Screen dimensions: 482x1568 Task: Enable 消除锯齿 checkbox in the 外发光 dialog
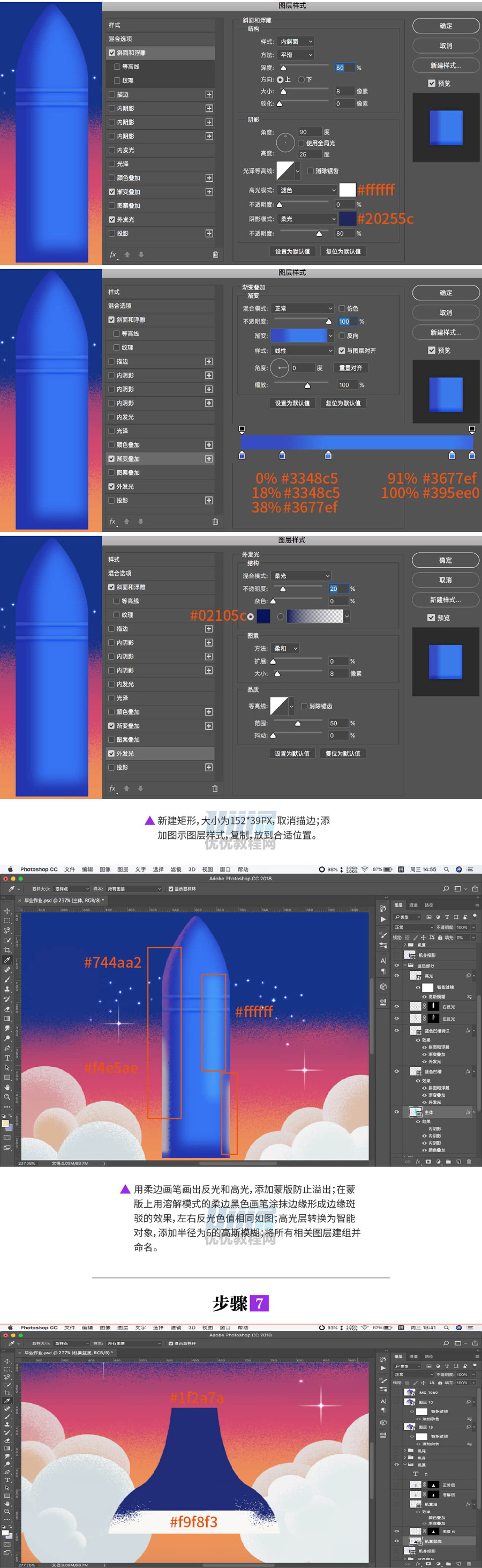point(304,706)
